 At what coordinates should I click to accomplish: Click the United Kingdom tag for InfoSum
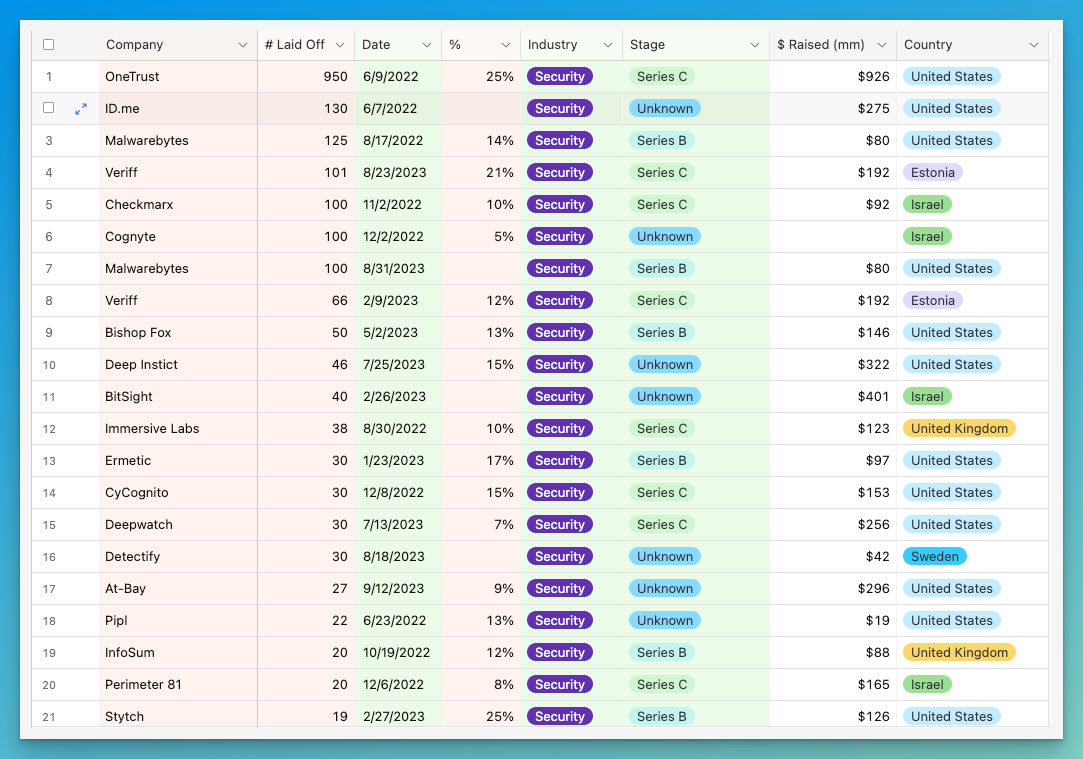click(959, 653)
